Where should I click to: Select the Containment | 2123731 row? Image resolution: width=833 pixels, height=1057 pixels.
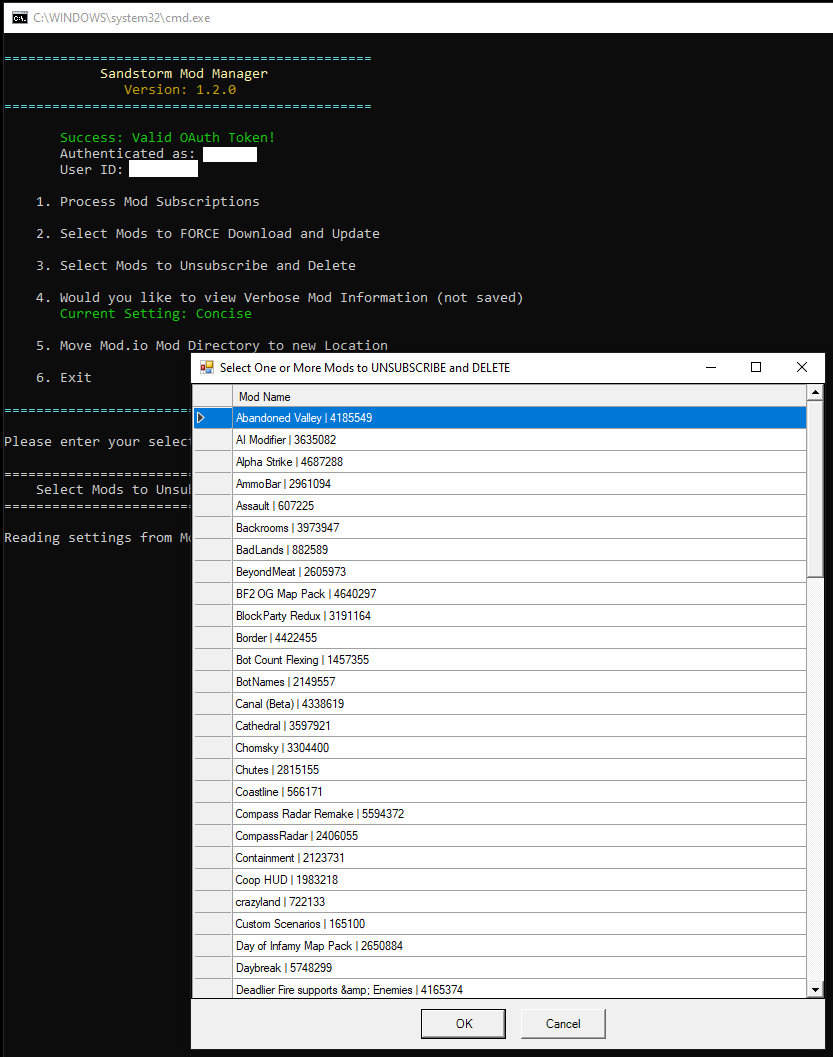coord(519,858)
